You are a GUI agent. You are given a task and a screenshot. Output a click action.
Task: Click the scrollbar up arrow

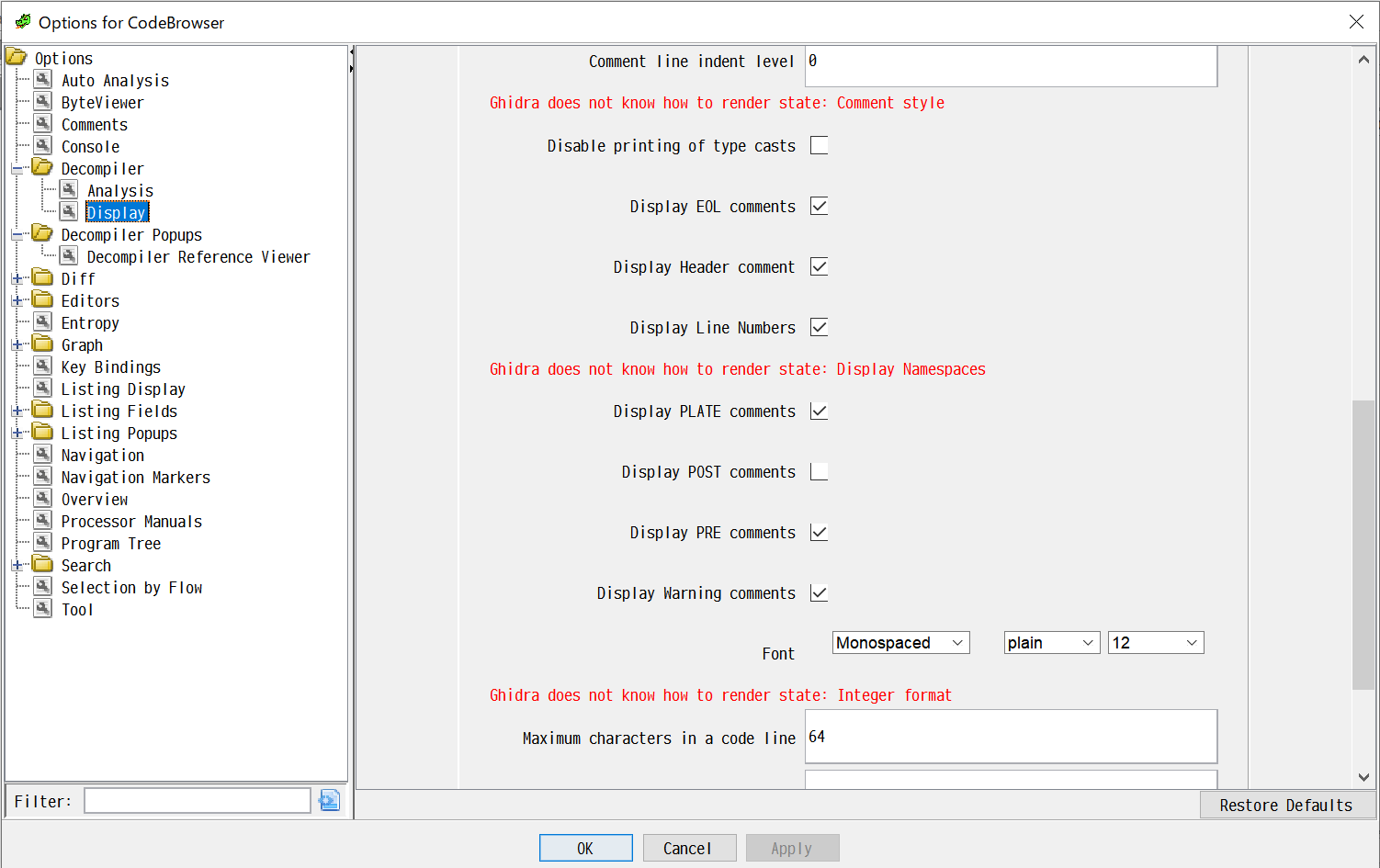coord(1363,60)
